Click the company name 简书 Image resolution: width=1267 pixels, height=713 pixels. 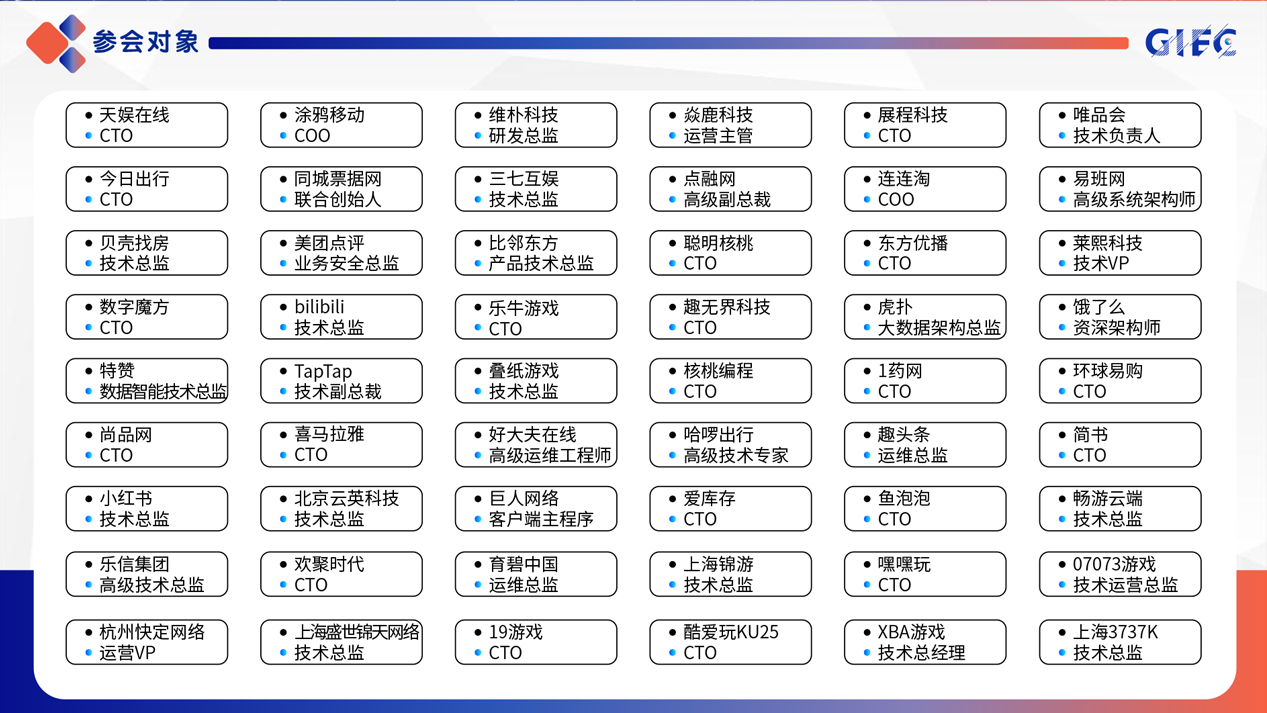(1090, 435)
